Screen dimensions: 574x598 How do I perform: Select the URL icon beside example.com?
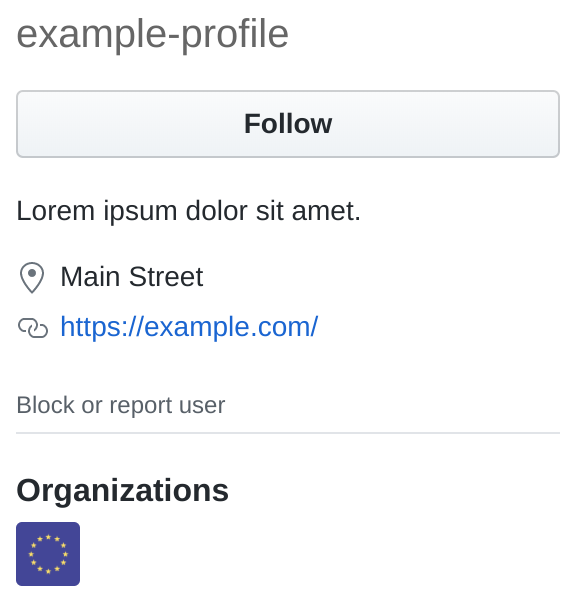tap(33, 328)
